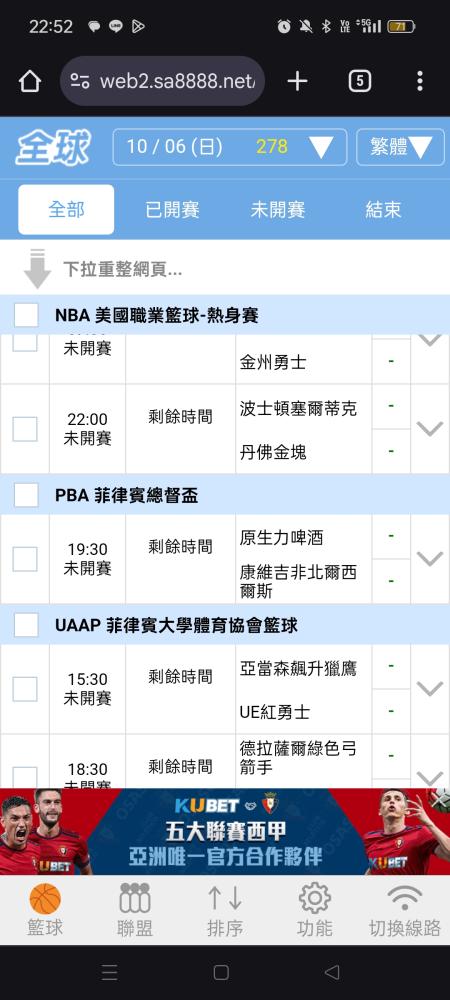Check the PBA 菲律賓總督盃 league checkbox
Image resolution: width=450 pixels, height=1000 pixels.
(x=26, y=495)
